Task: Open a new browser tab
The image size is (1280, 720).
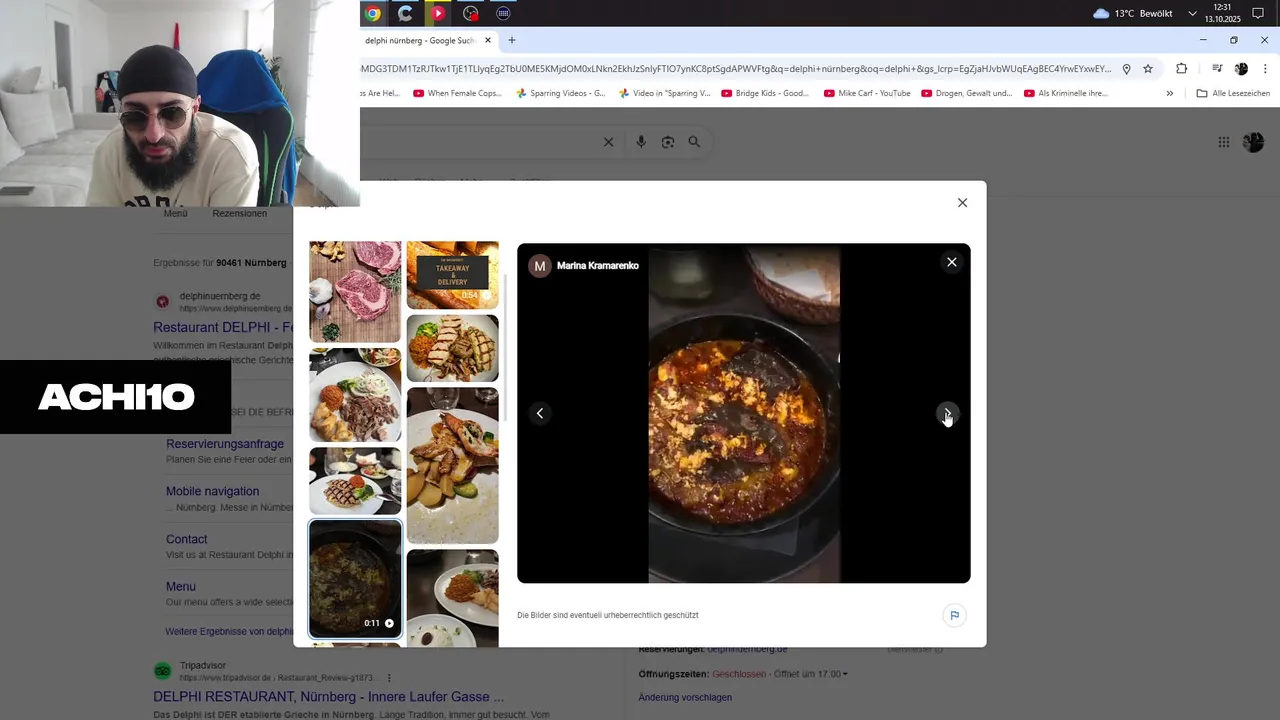Action: 512,40
